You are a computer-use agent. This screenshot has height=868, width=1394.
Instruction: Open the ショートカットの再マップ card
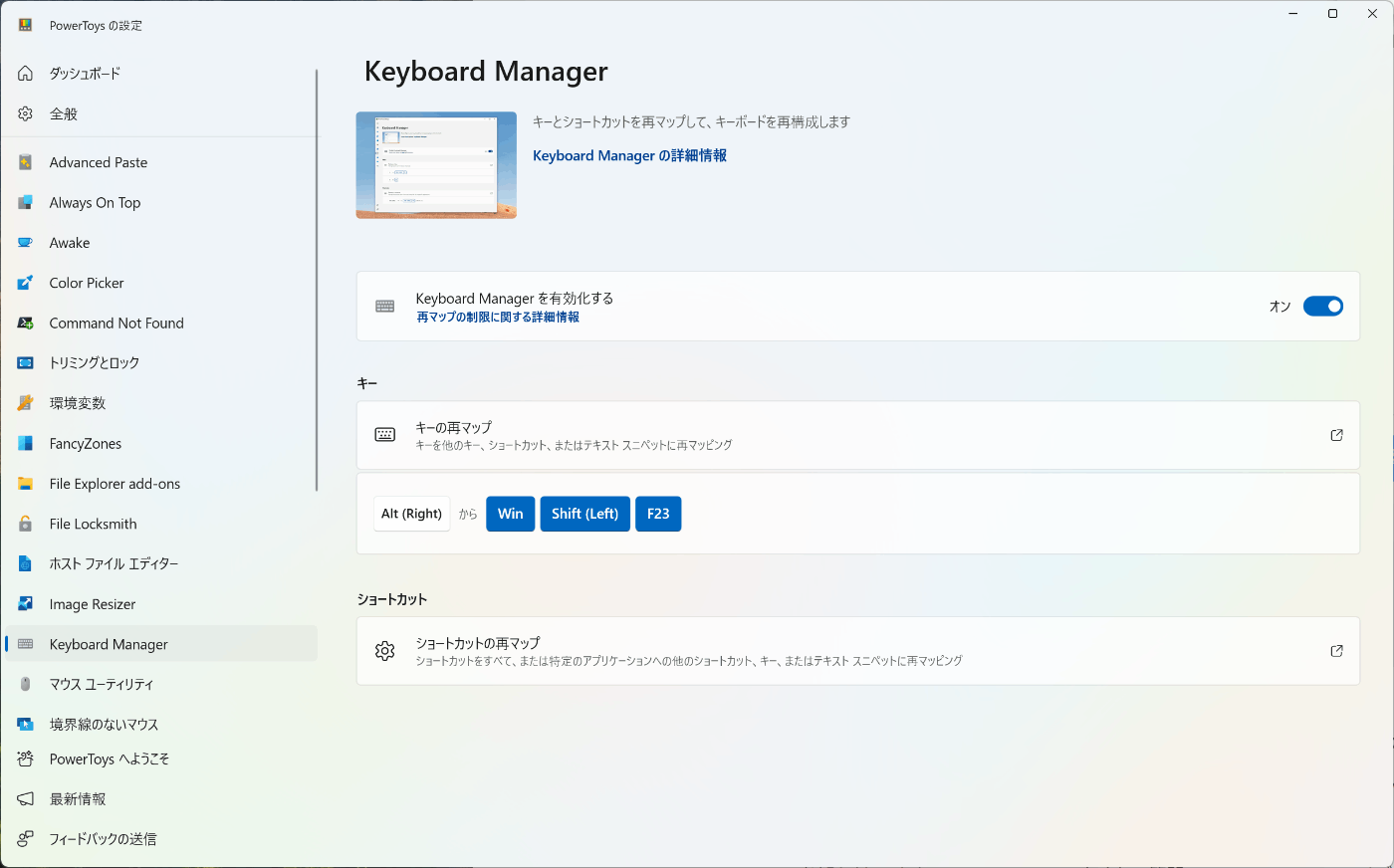coord(857,651)
